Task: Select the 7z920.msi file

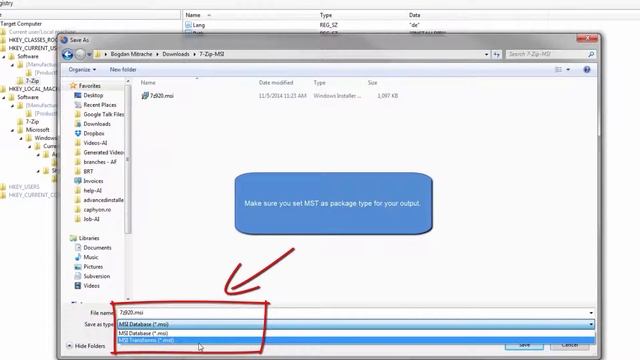Action: coord(162,96)
